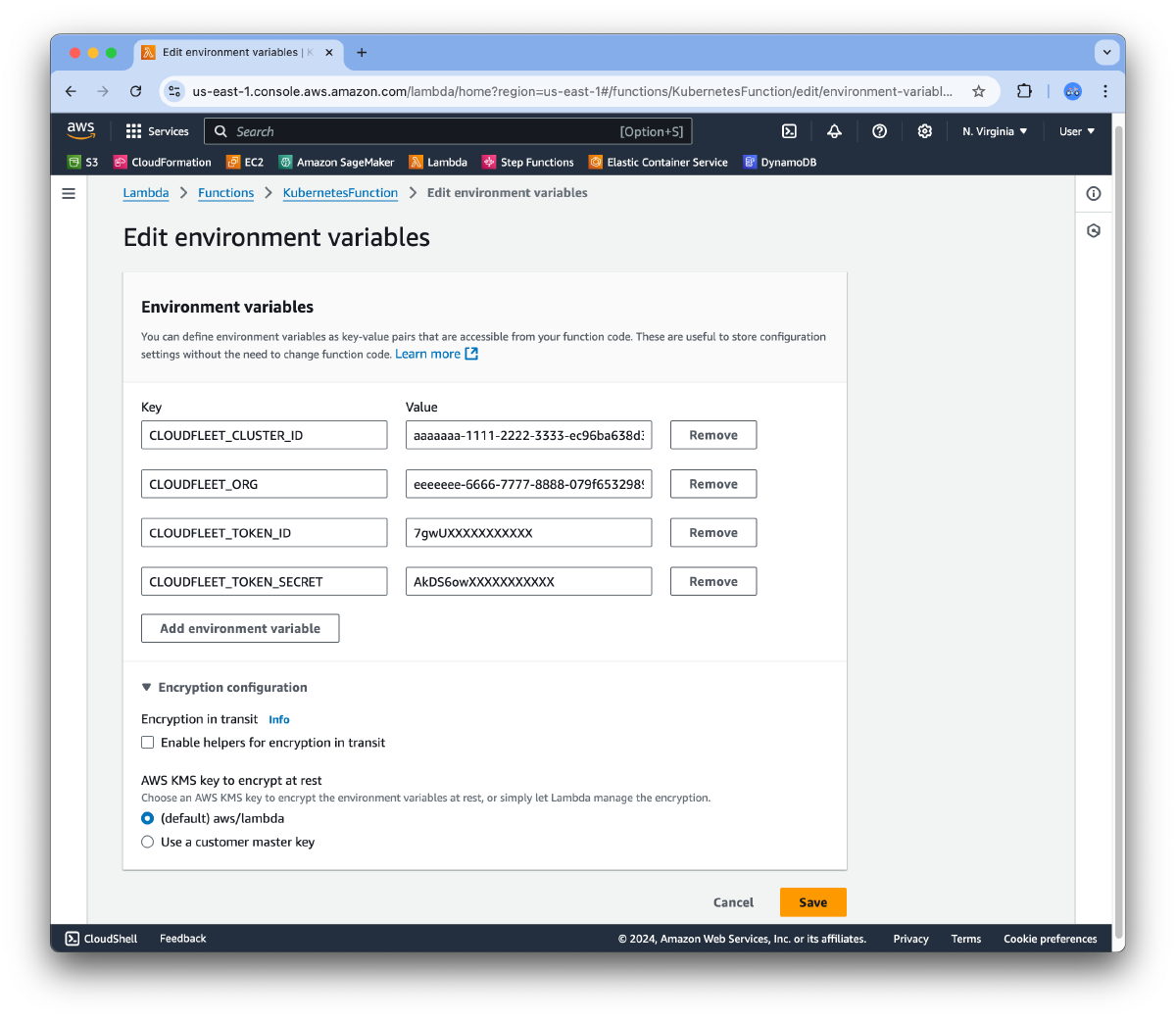This screenshot has height=1019, width=1176.
Task: Open Chrome three-dot menu
Action: pyautogui.click(x=1105, y=91)
